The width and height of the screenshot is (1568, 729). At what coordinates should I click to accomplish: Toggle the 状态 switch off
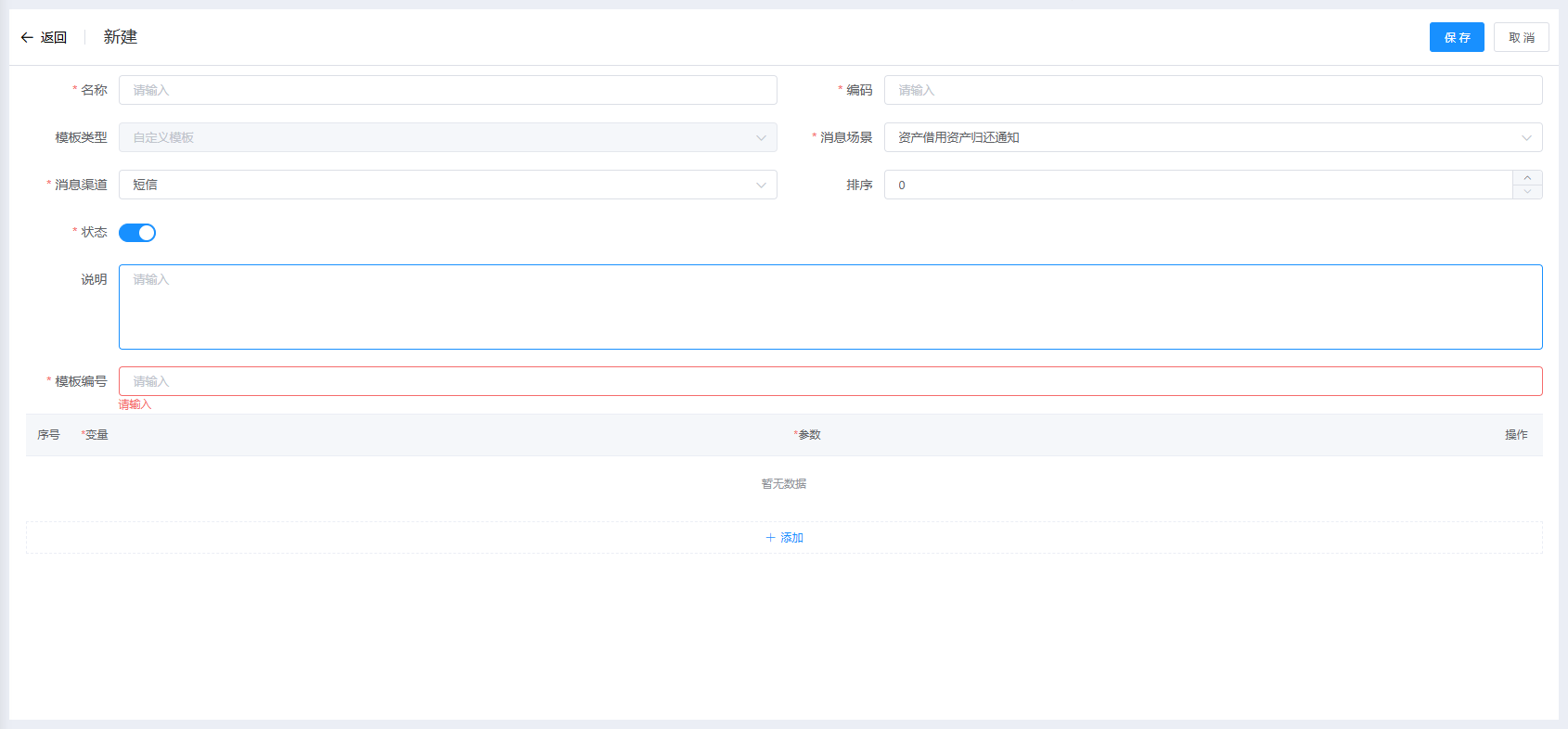click(137, 233)
